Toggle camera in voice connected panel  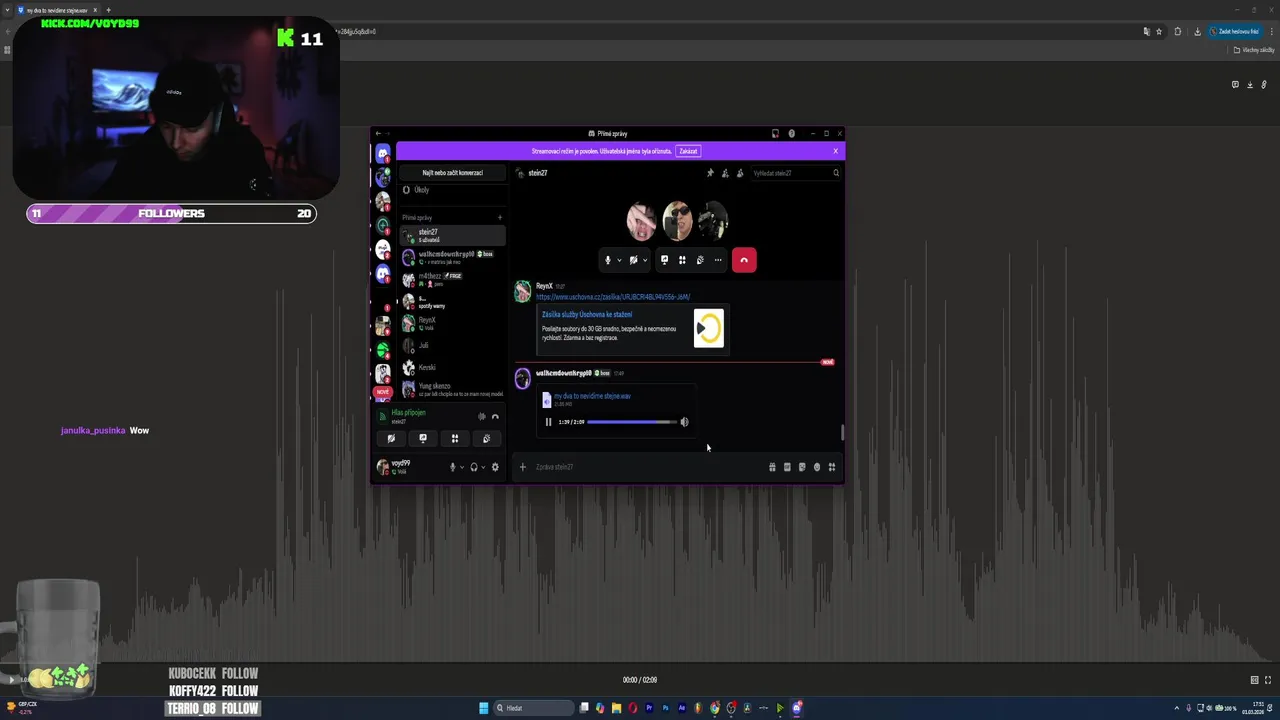click(x=391, y=438)
